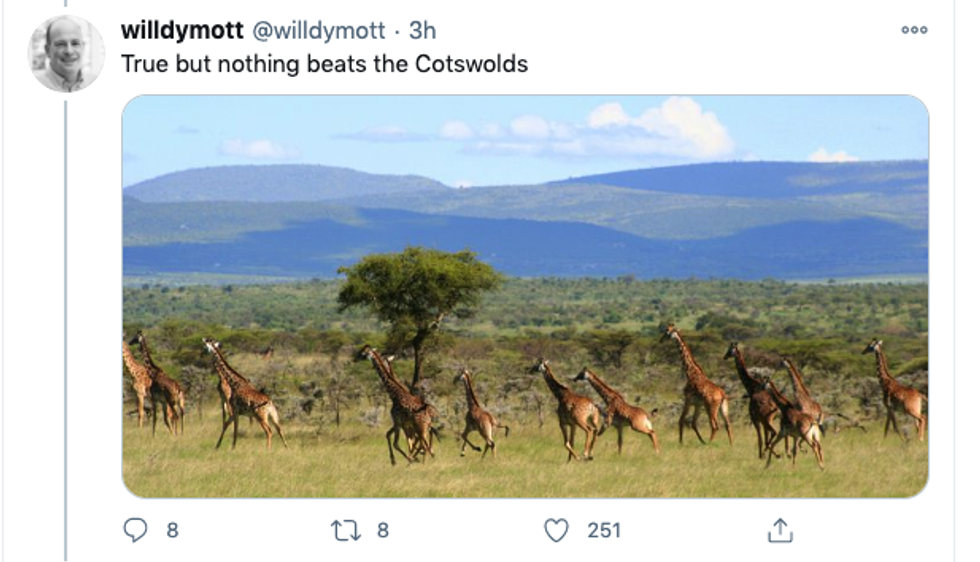This screenshot has width=980, height=562.
Task: Open the willdymott display name link
Action: pyautogui.click(x=182, y=30)
